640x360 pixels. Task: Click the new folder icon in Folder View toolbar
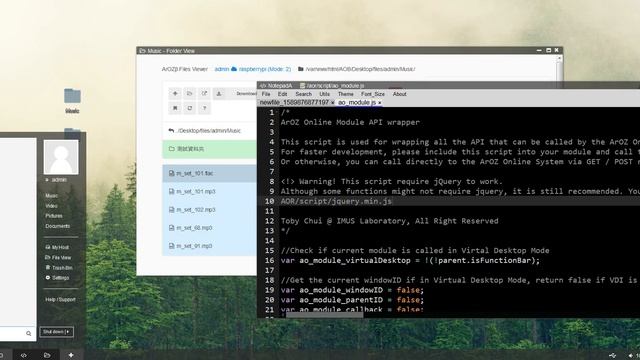(190, 93)
